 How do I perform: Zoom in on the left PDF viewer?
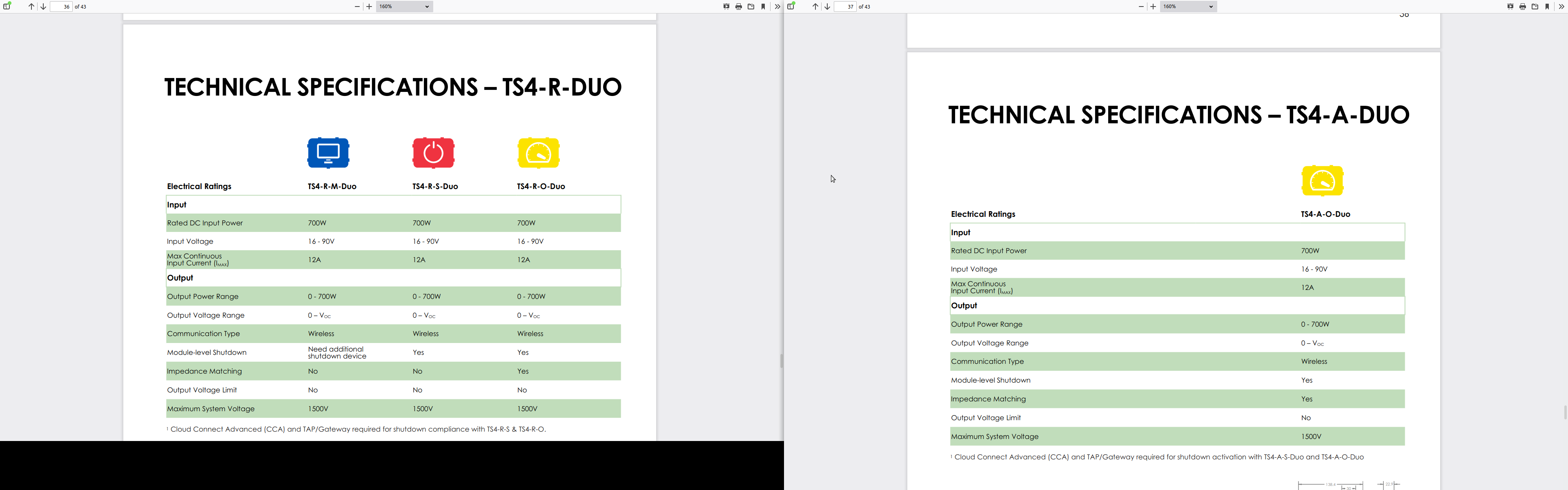[x=369, y=7]
